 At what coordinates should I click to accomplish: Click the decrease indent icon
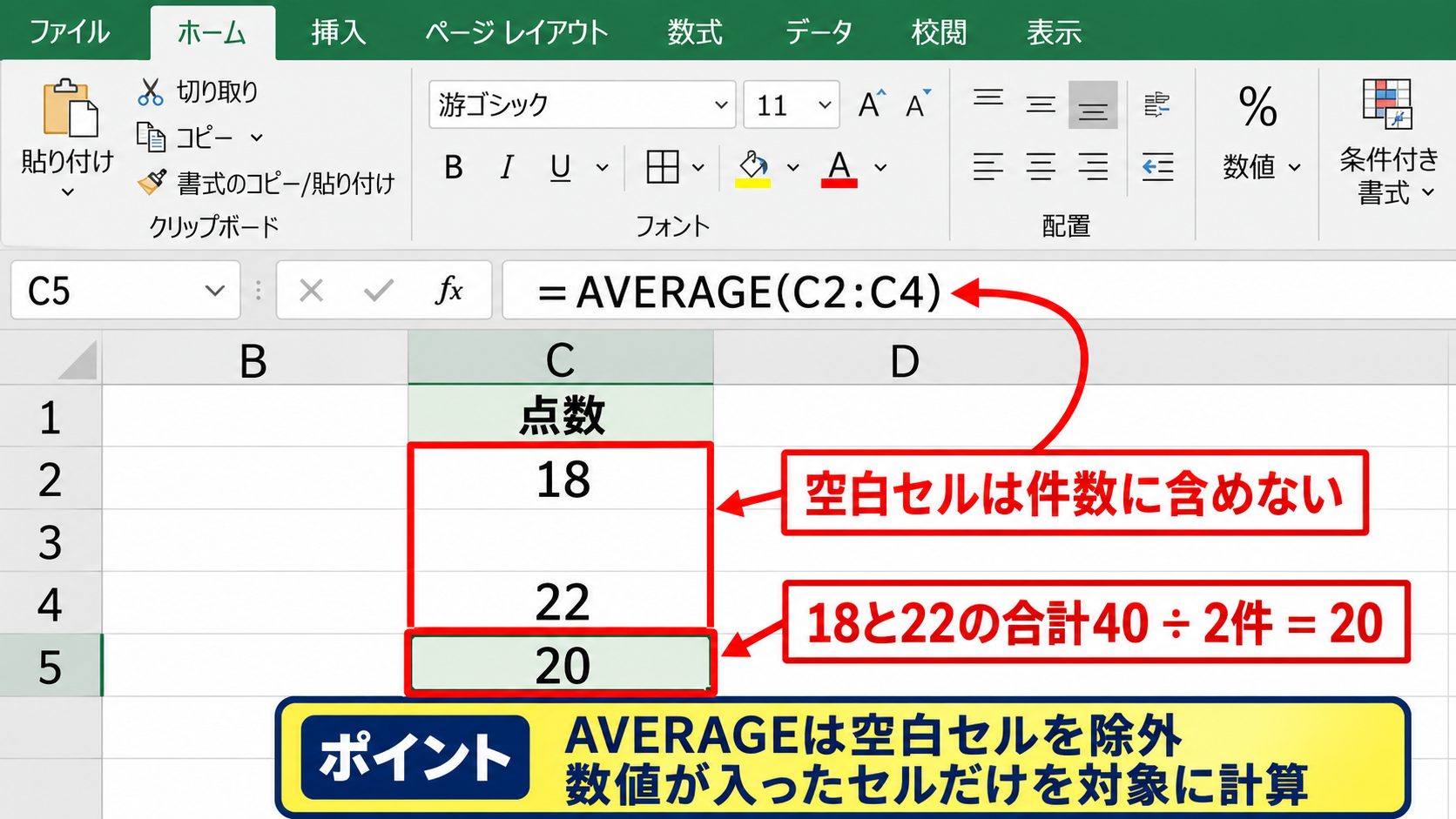click(1157, 166)
